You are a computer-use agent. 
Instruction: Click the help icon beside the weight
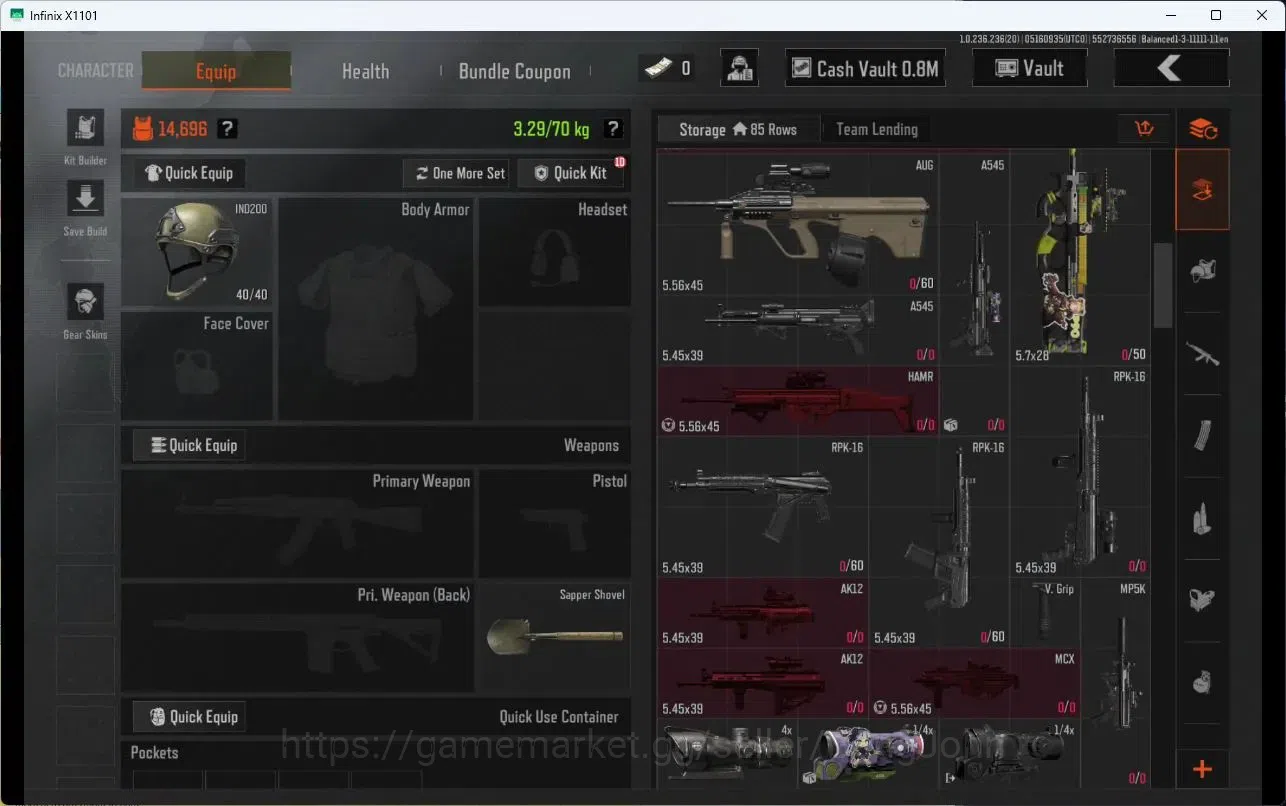(613, 129)
